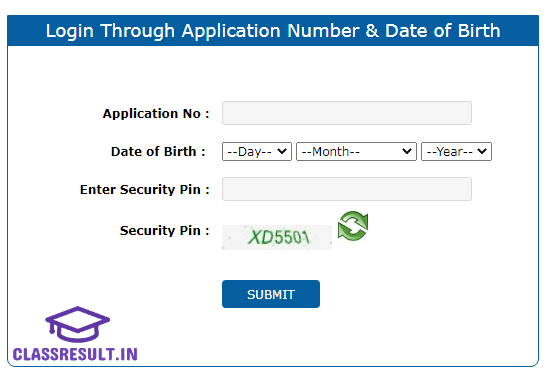The height and width of the screenshot is (373, 552).
Task: Click the graduation cap logo
Action: (77, 324)
